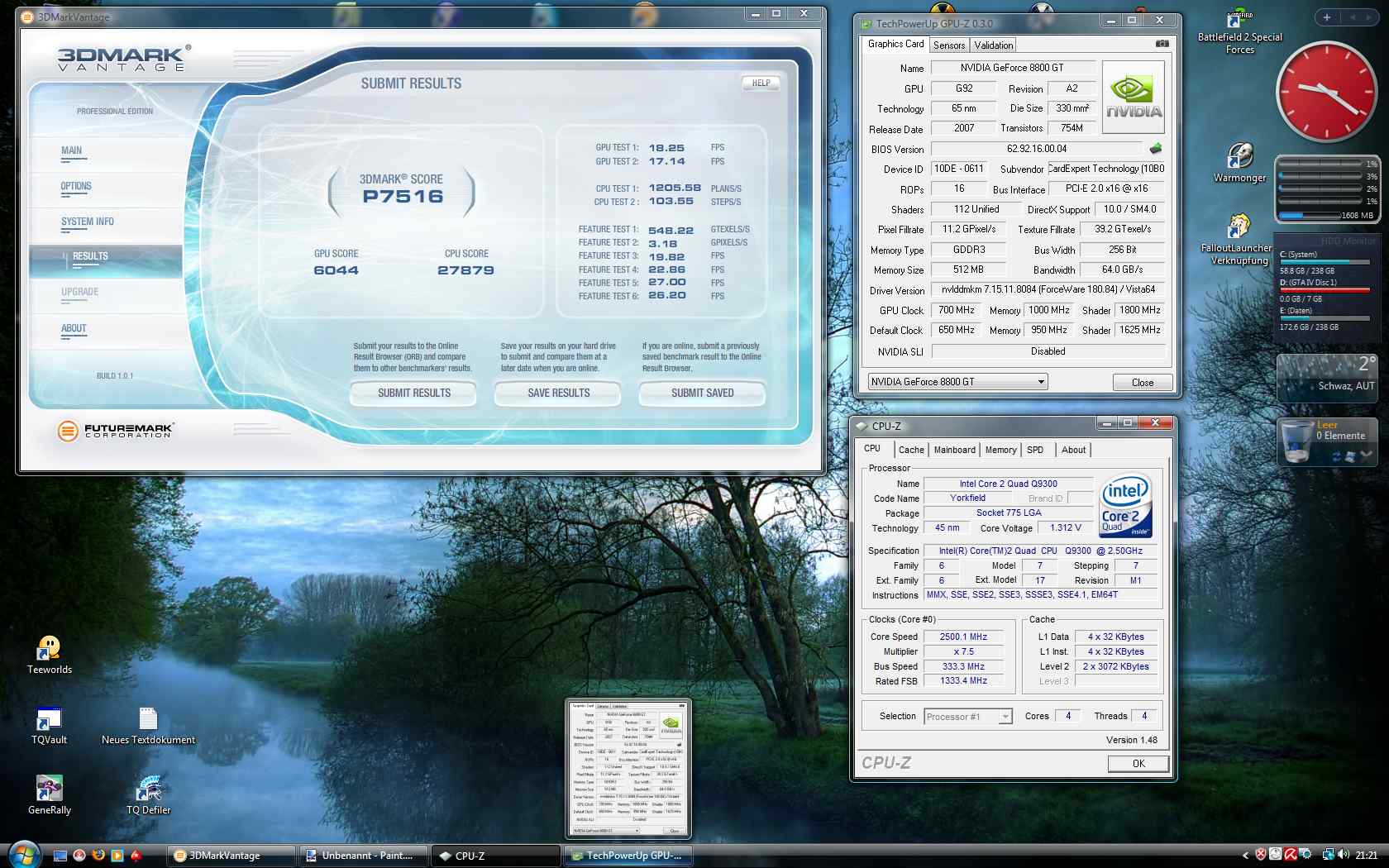Click the GPU-Z taskbar preview thumbnail
Viewport: 1389px width, 868px height.
tap(628, 769)
